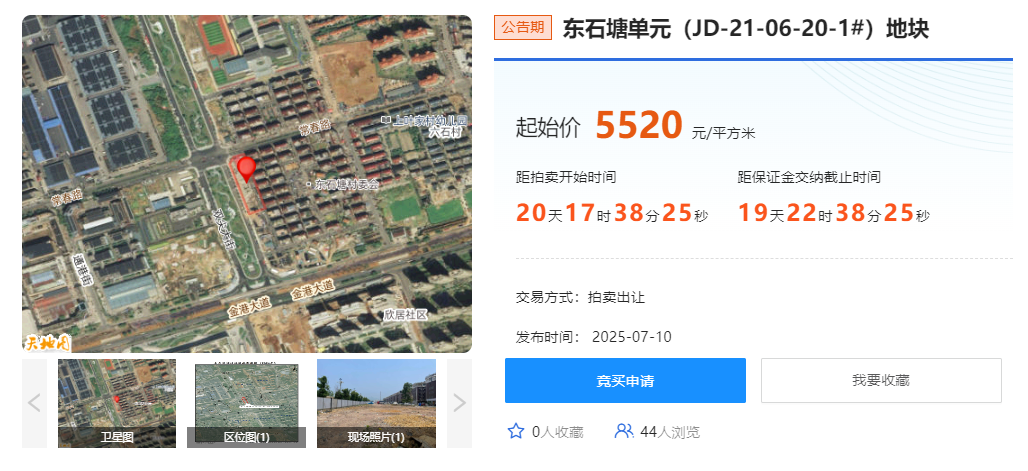The width and height of the screenshot is (1028, 471).
Task: Open the 卫星图 thumbnail
Action: (x=117, y=403)
